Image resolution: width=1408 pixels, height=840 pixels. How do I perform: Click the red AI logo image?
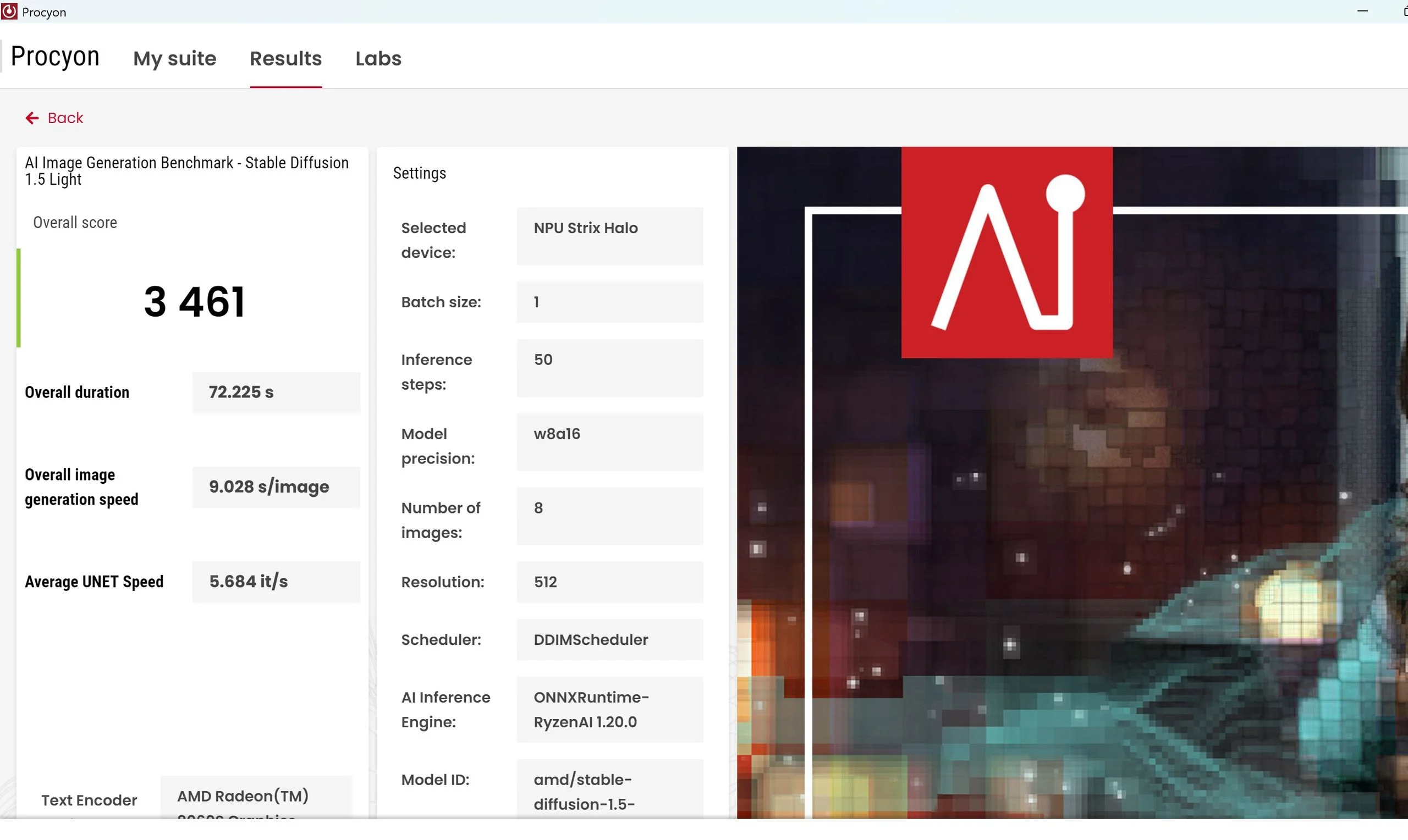(1006, 252)
